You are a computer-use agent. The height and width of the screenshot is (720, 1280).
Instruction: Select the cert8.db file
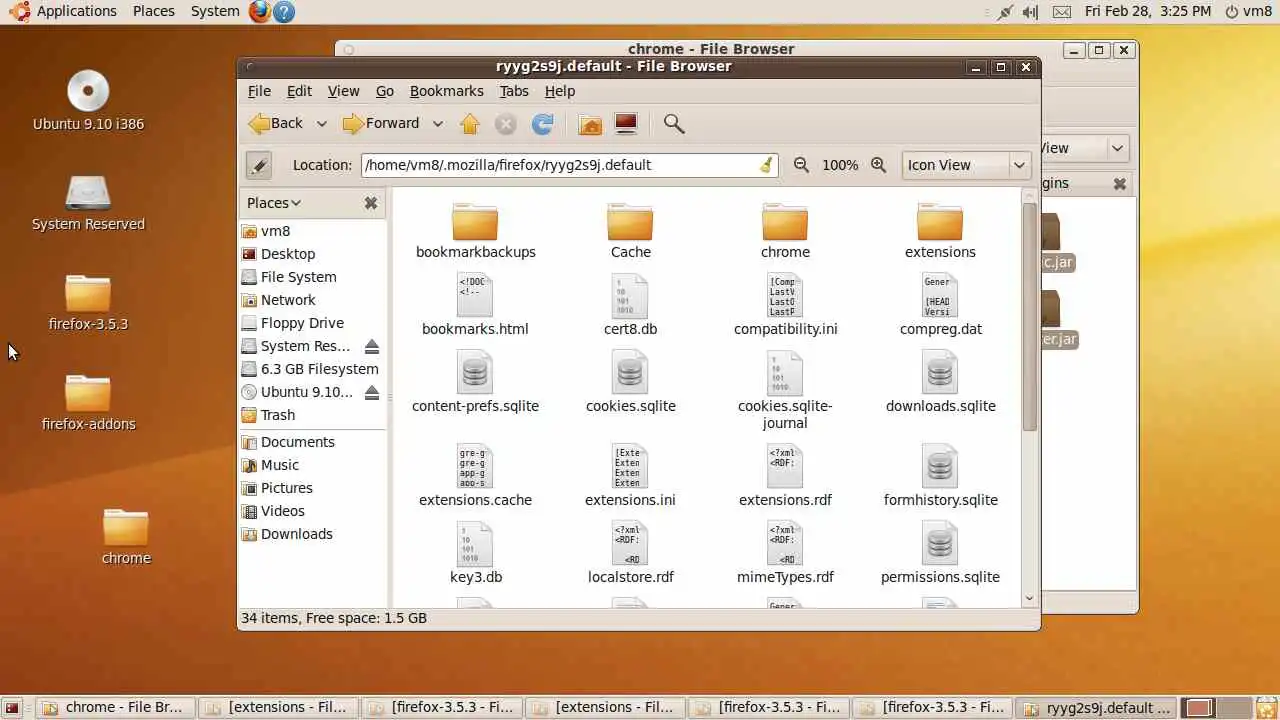(x=630, y=305)
